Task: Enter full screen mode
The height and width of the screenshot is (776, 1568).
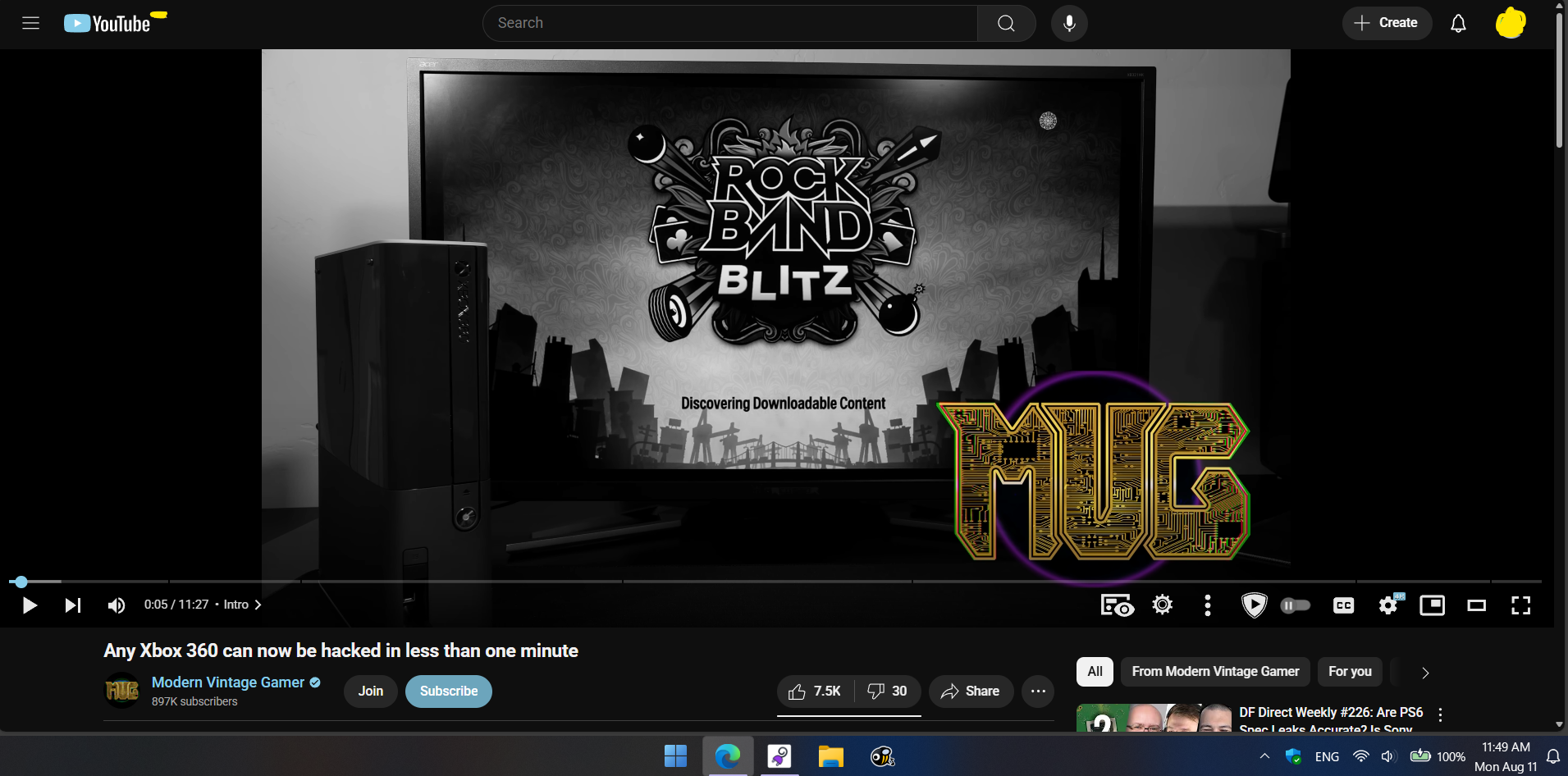Action: click(x=1521, y=605)
